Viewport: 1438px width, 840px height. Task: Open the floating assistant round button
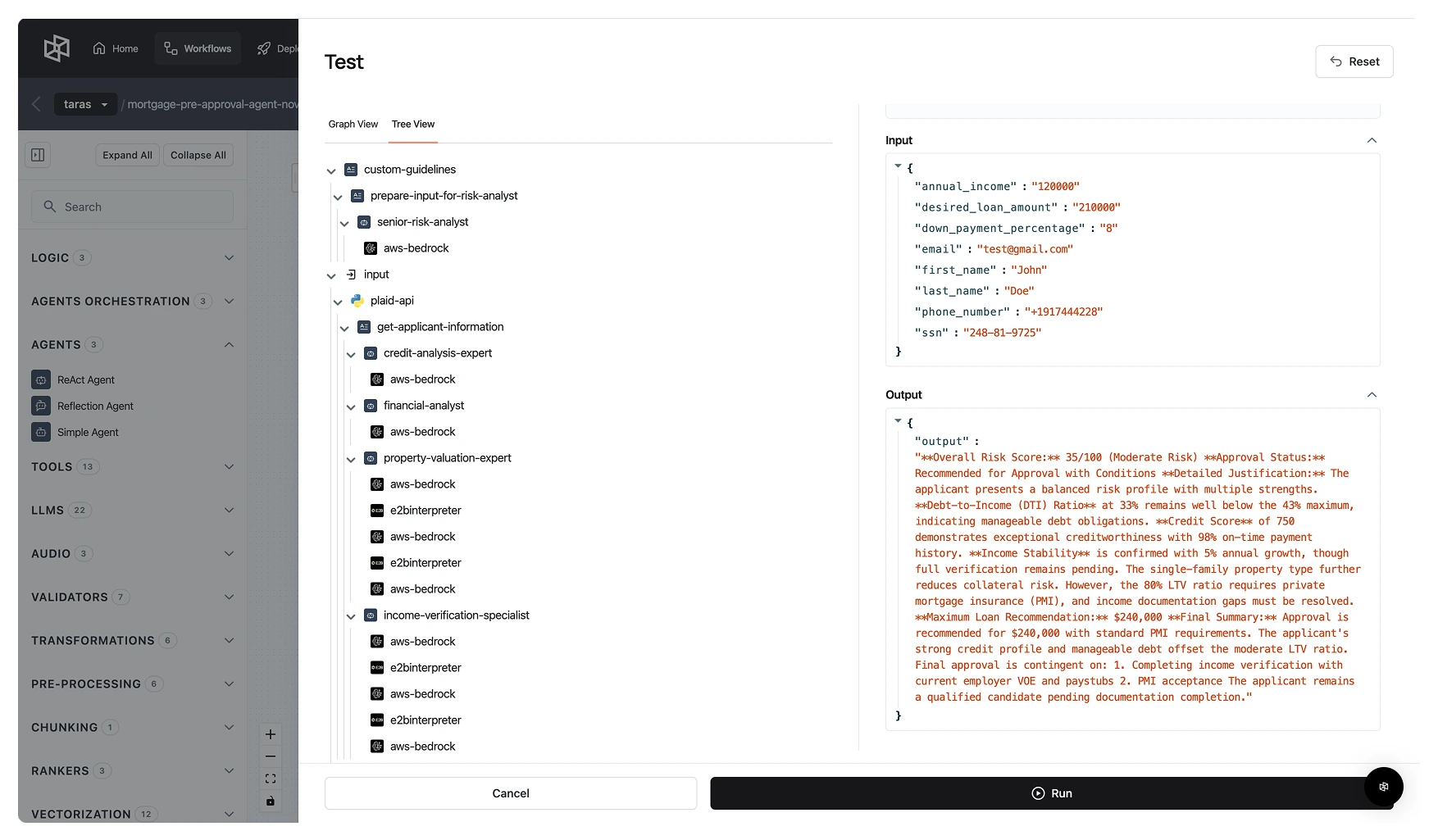(1384, 787)
